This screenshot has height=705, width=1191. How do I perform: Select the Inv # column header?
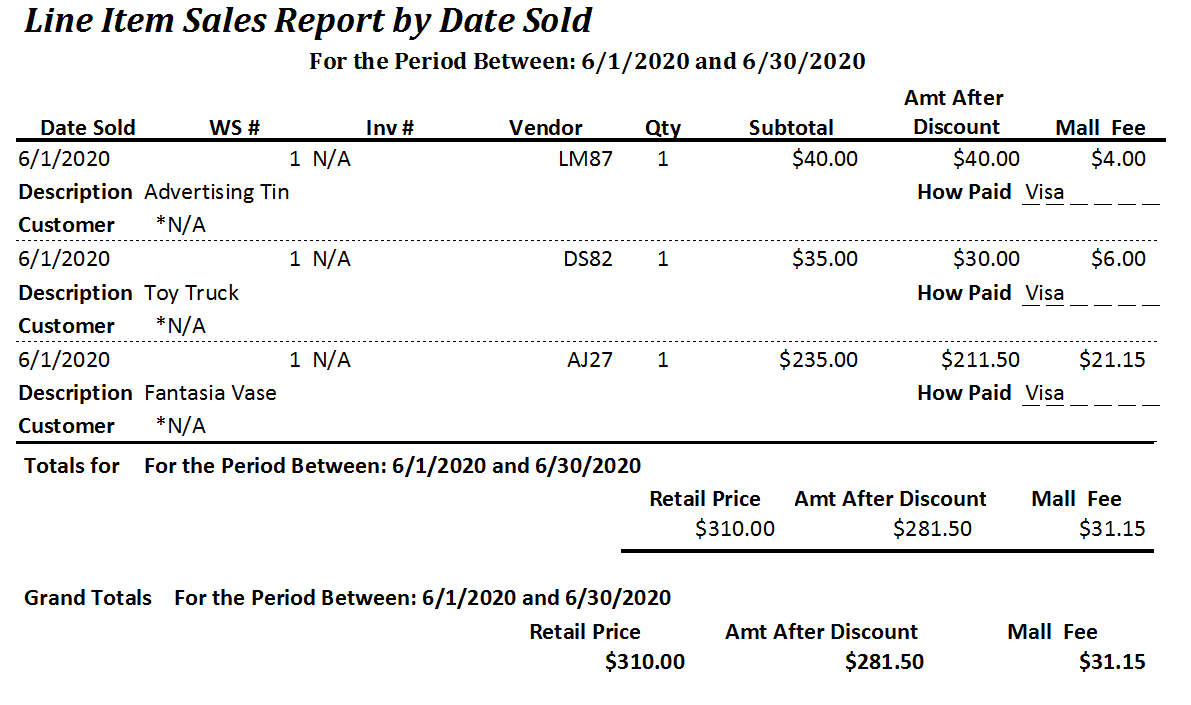point(389,127)
